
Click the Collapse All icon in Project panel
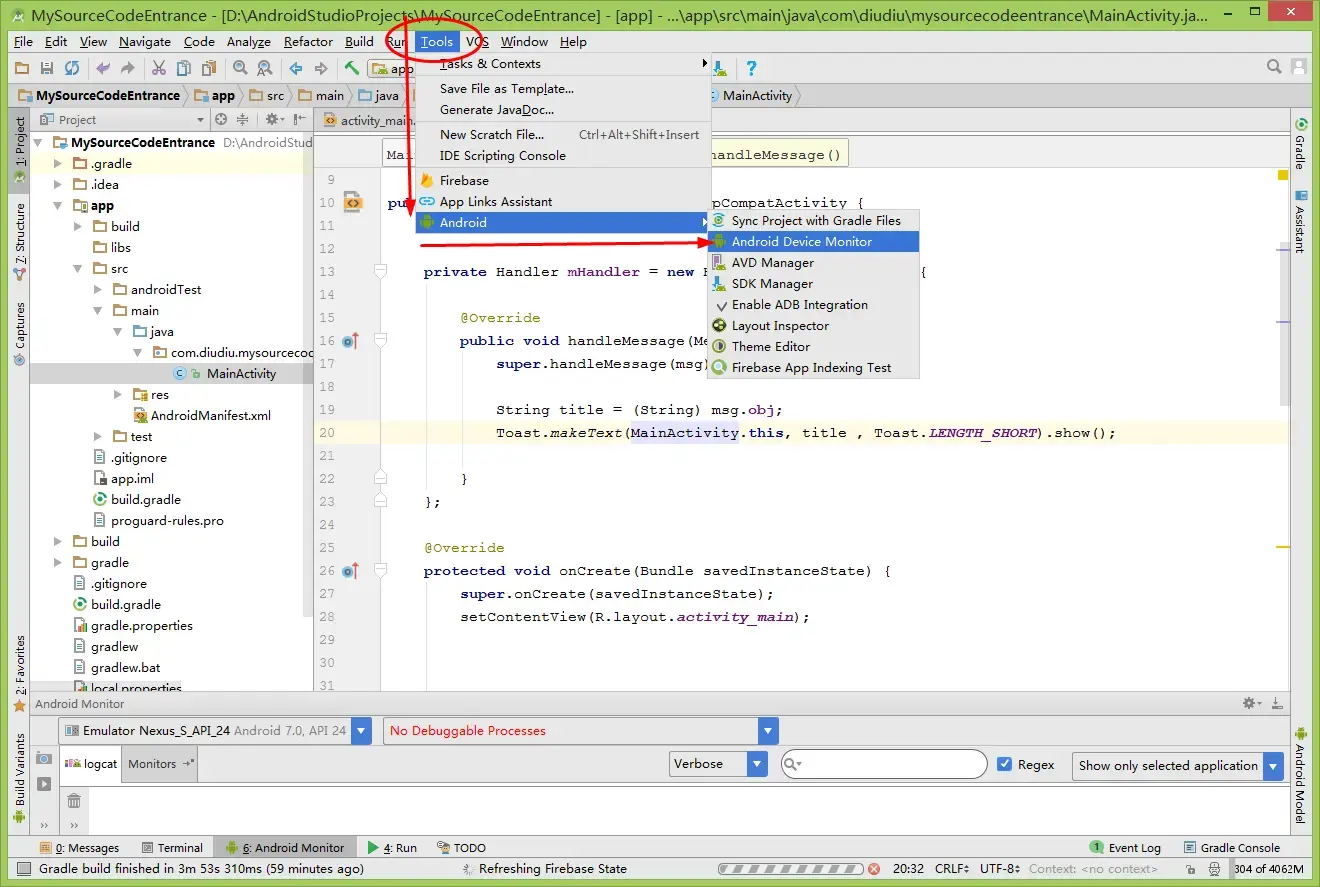[245, 119]
